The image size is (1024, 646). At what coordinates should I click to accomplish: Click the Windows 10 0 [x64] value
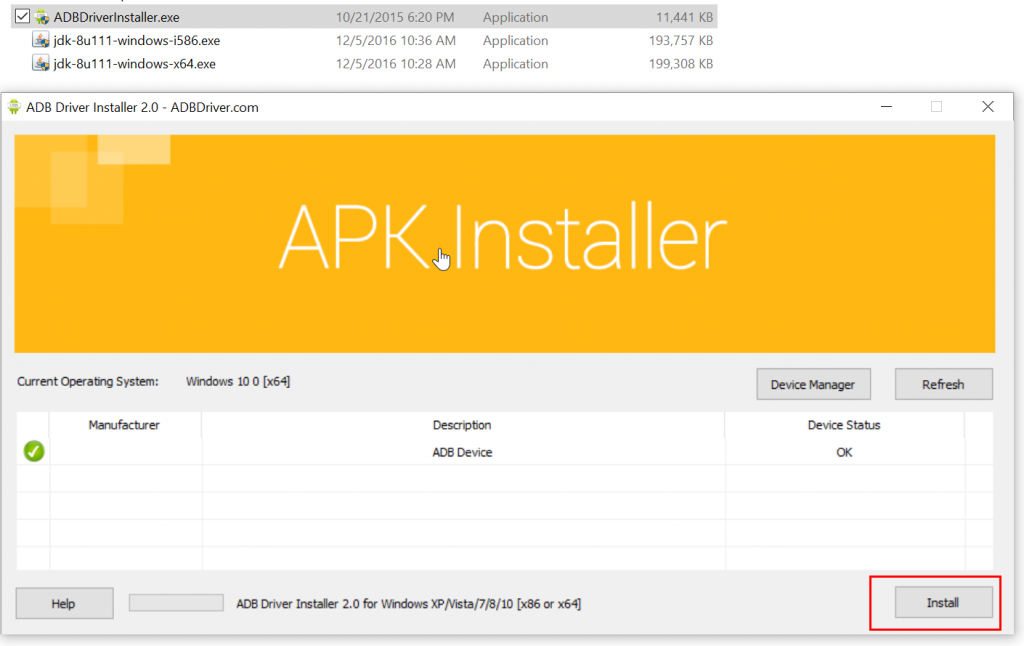tap(238, 381)
